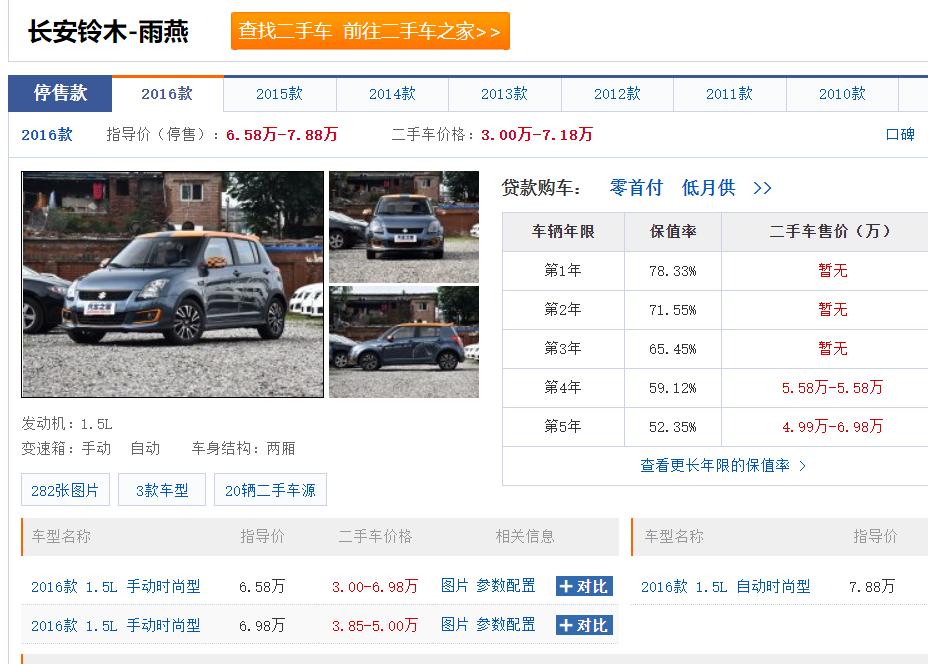The image size is (928, 664).
Task: Open the 2013款 model year tab
Action: (x=503, y=93)
